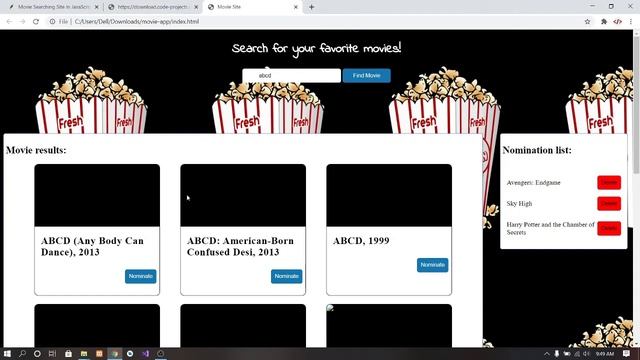Click the Nomination list: heading

[537, 150]
